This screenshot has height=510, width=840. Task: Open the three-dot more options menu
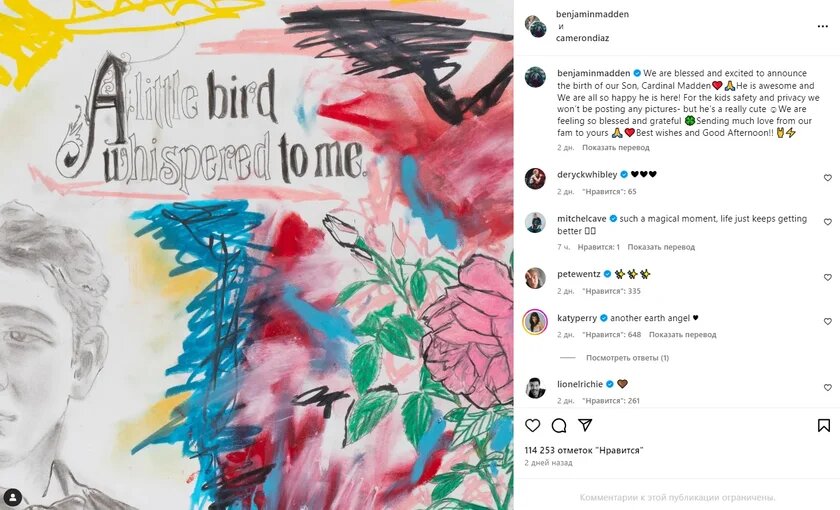point(823,27)
